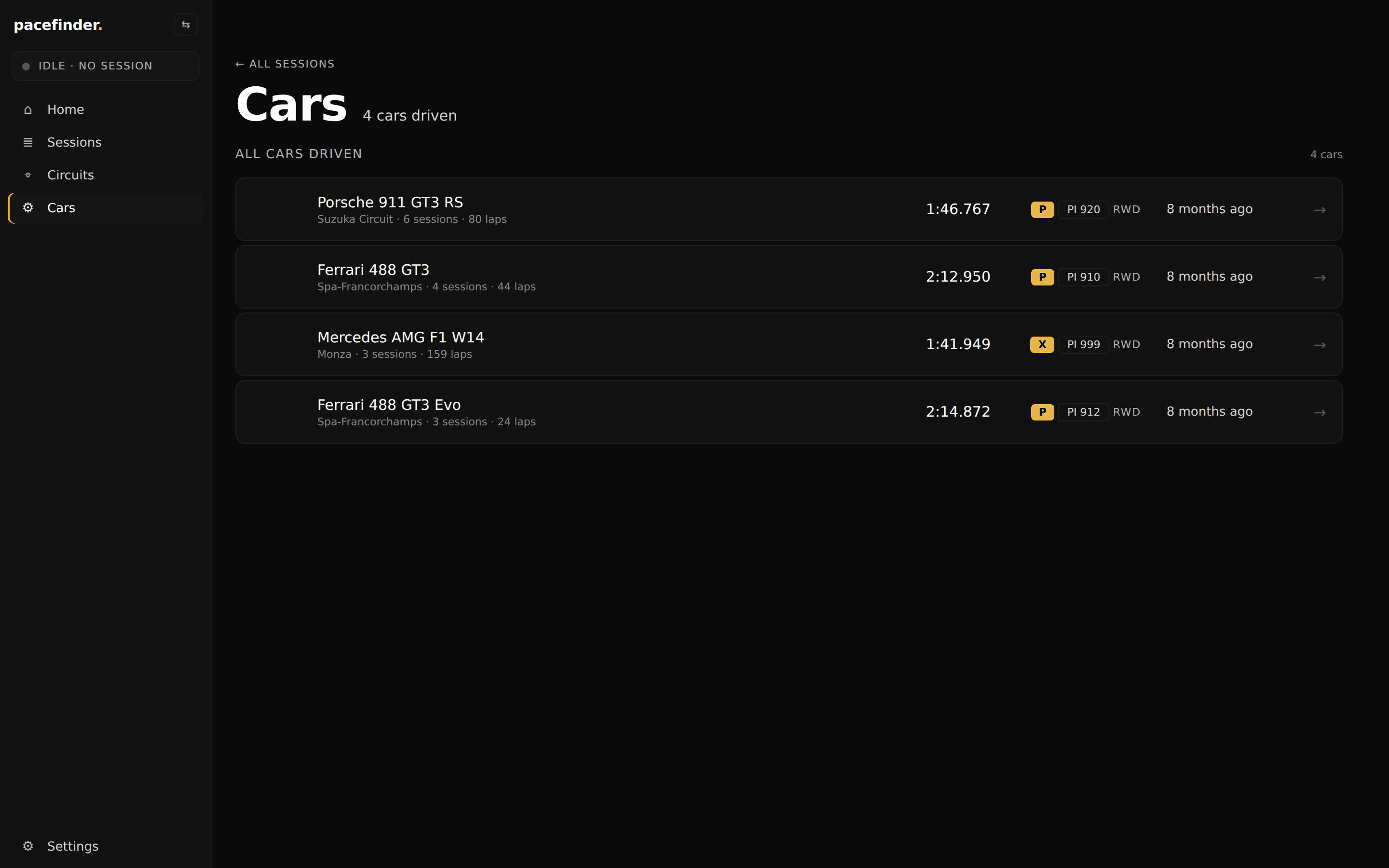Click the PI 999 tag
1389x868 pixels.
click(1084, 344)
